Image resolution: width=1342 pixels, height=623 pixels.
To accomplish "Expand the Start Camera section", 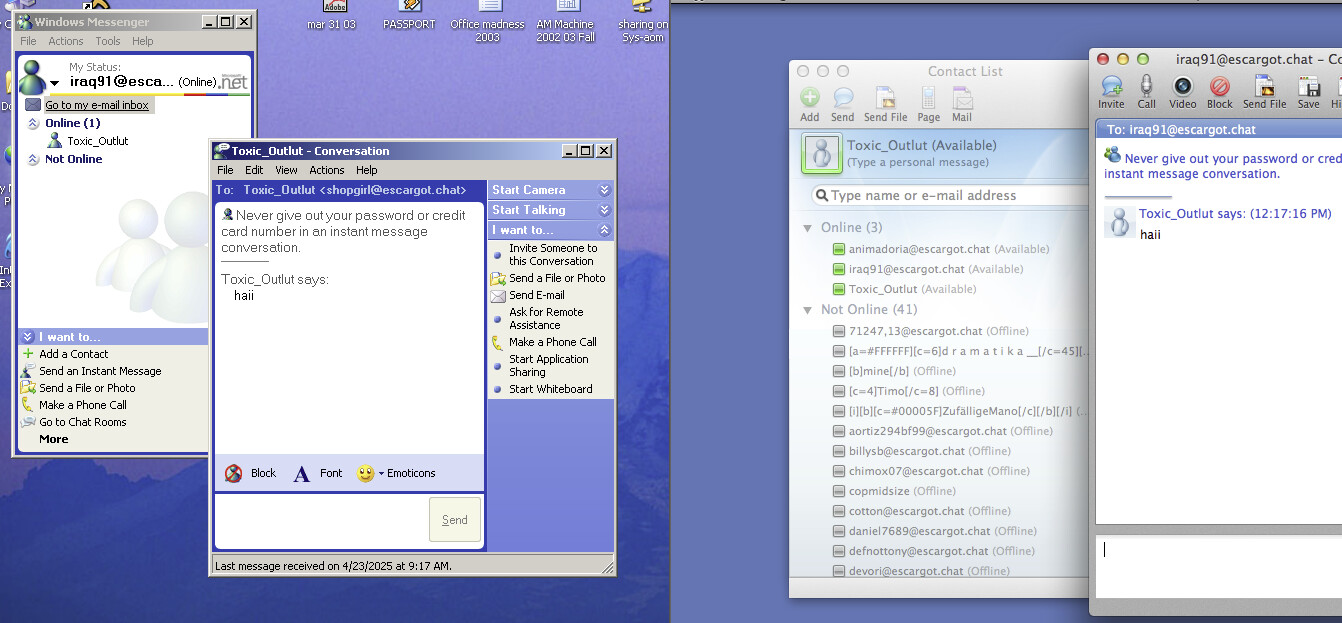I will [604, 190].
